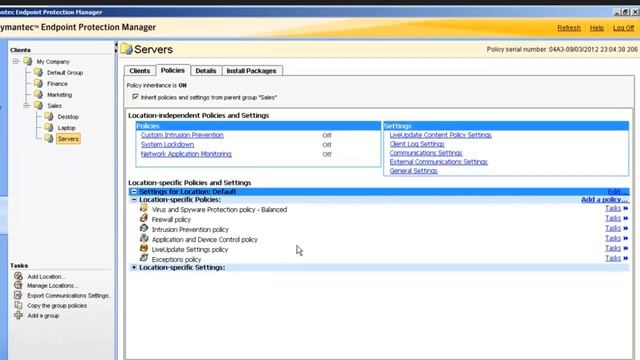640x360 pixels.
Task: Open External Communications Settings link
Action: [x=438, y=162]
